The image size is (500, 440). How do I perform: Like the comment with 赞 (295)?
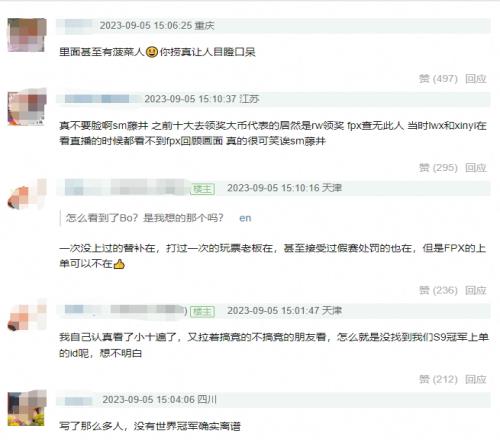pyautogui.click(x=438, y=168)
